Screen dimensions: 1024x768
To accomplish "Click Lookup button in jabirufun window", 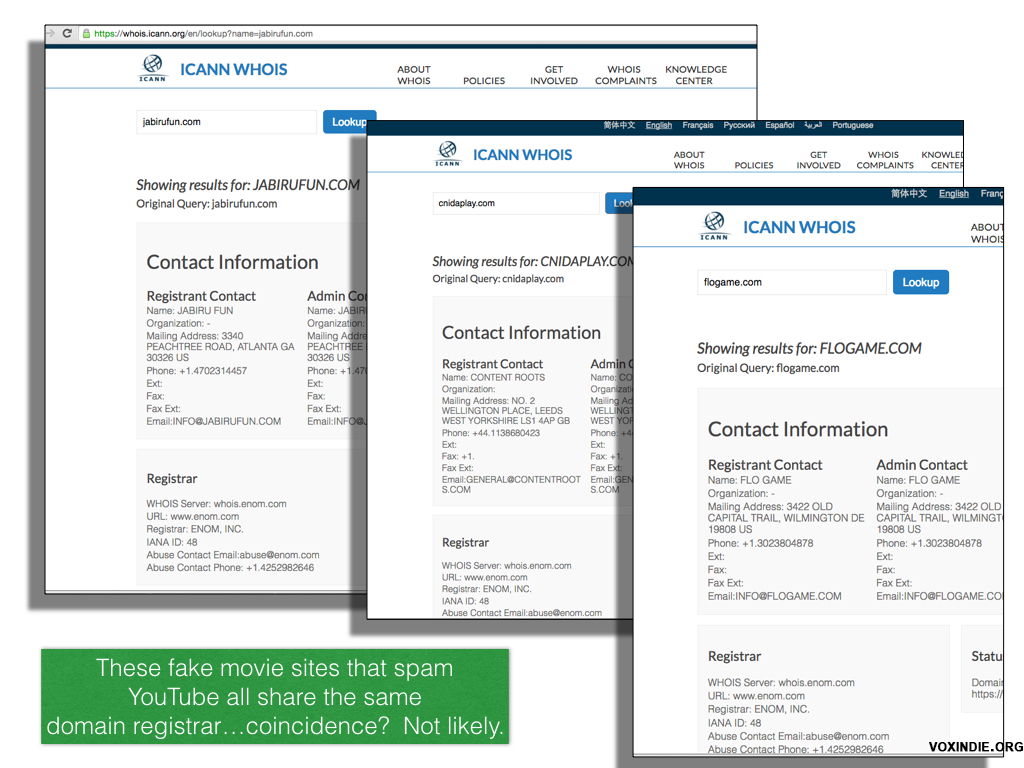I will point(349,122).
